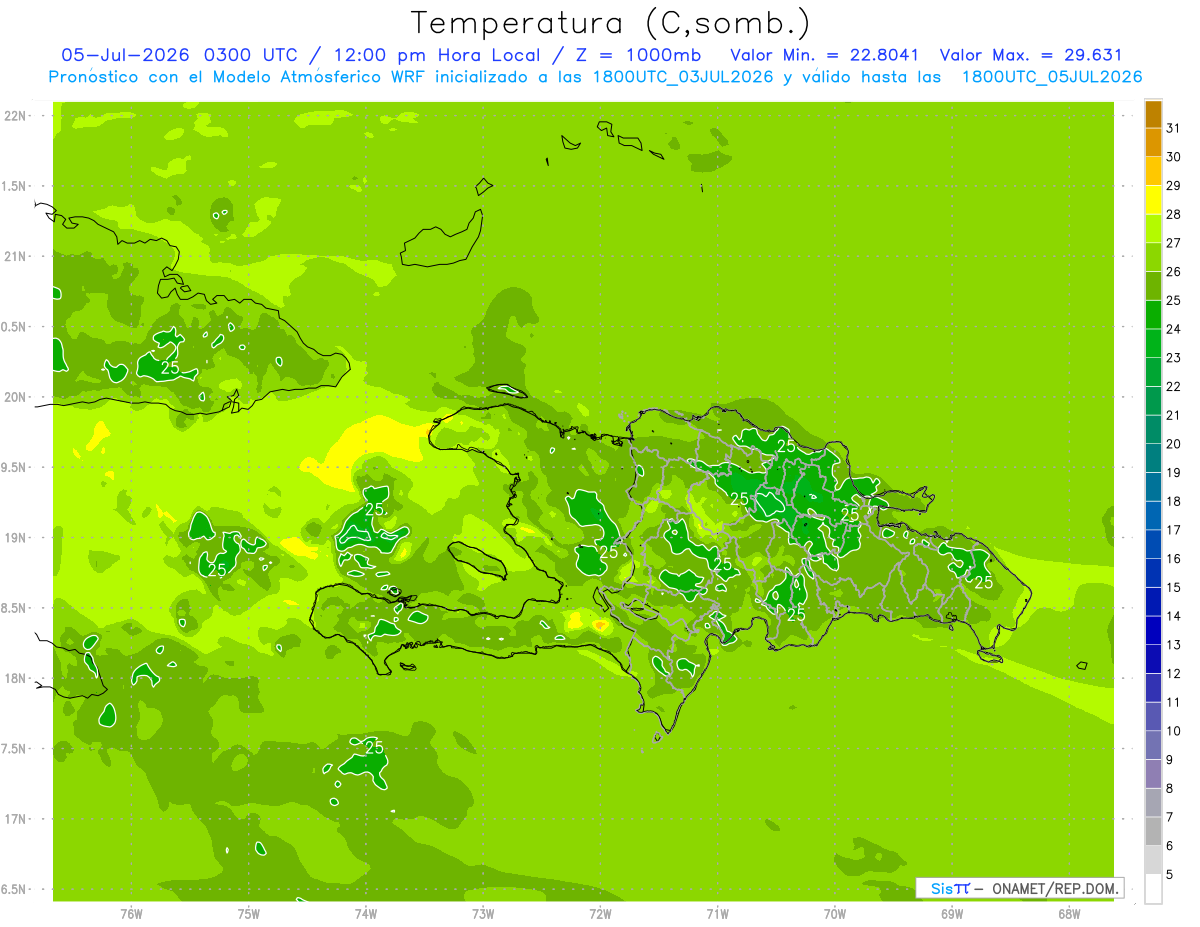1200x927 pixels.
Task: Click the longitude axis label 69W
Action: click(x=952, y=913)
